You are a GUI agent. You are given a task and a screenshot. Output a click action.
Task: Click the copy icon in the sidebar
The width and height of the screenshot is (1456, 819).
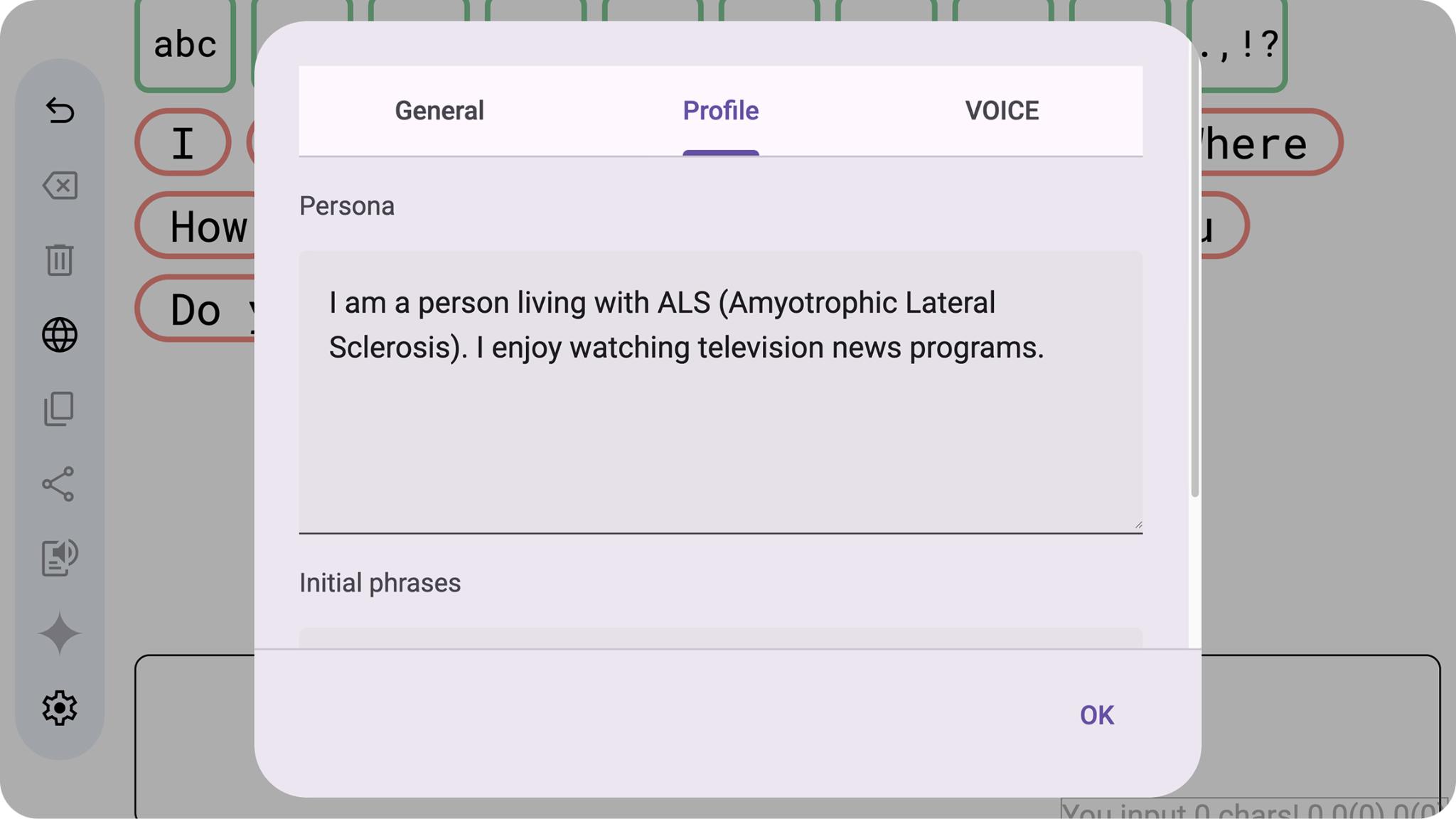[60, 409]
